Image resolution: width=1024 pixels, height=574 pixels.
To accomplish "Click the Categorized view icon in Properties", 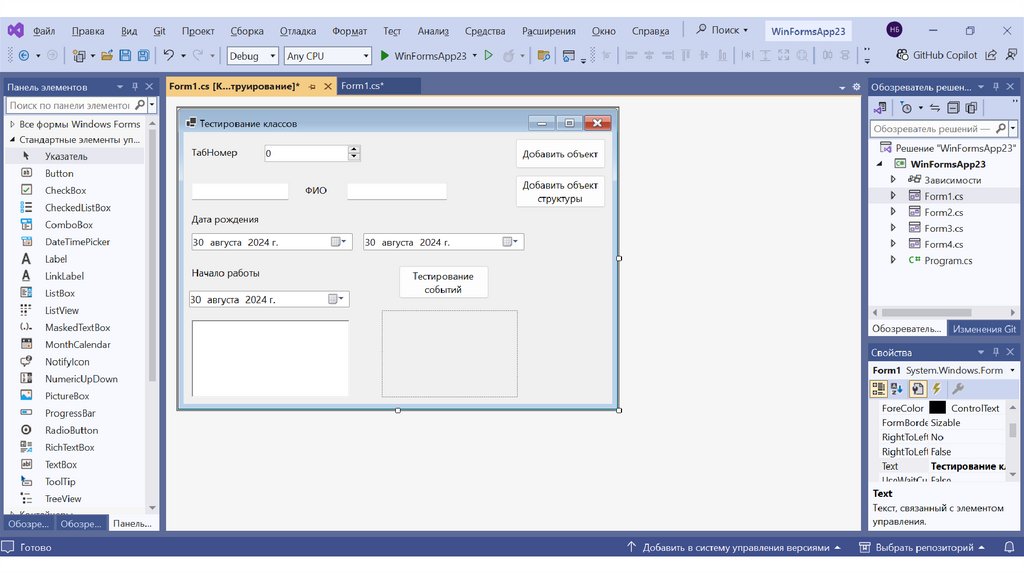I will click(x=878, y=389).
